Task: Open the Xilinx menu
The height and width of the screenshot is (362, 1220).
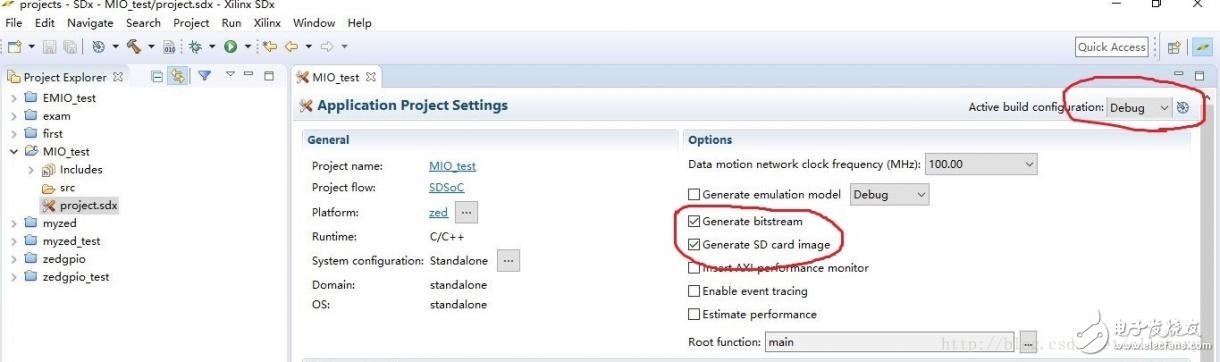Action: click(x=267, y=23)
